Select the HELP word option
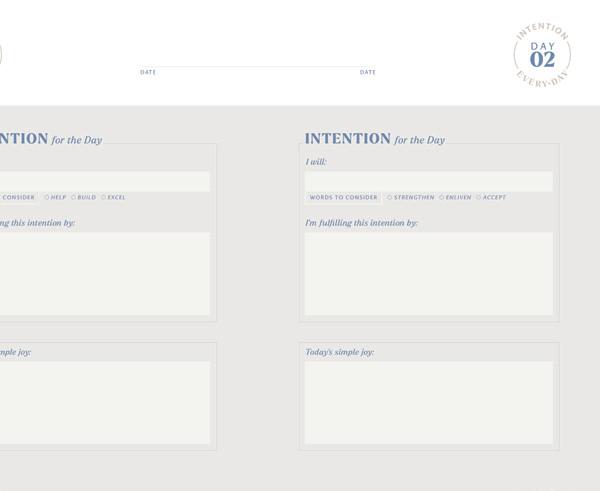This screenshot has height=491, width=600. click(x=55, y=197)
